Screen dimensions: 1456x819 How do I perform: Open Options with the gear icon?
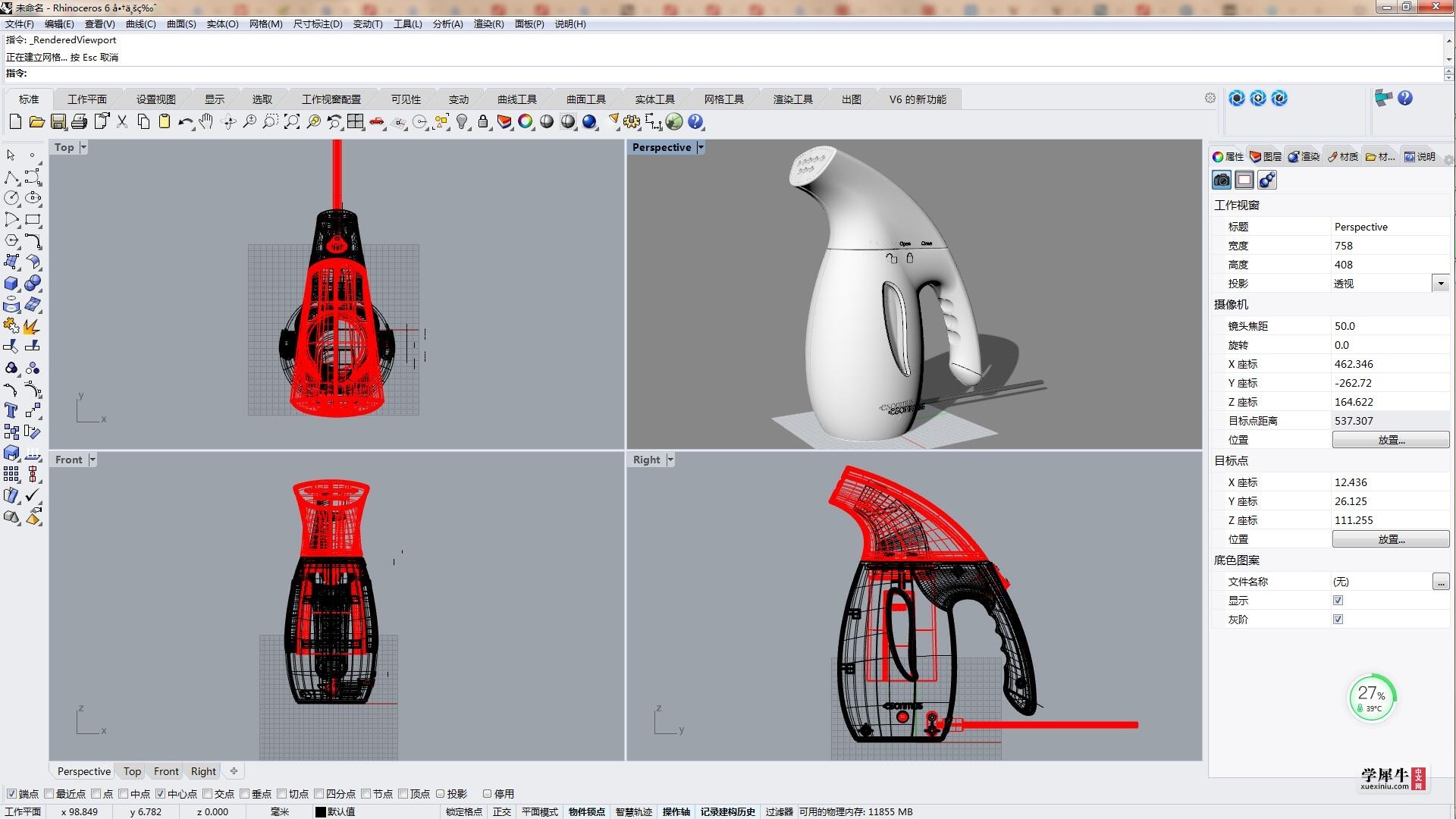[x=632, y=121]
